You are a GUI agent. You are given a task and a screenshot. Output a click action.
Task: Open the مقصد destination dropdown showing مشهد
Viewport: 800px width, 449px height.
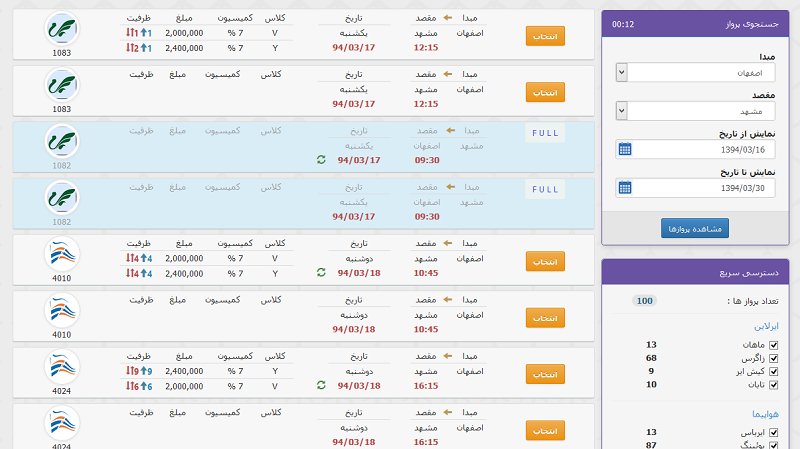(x=695, y=111)
